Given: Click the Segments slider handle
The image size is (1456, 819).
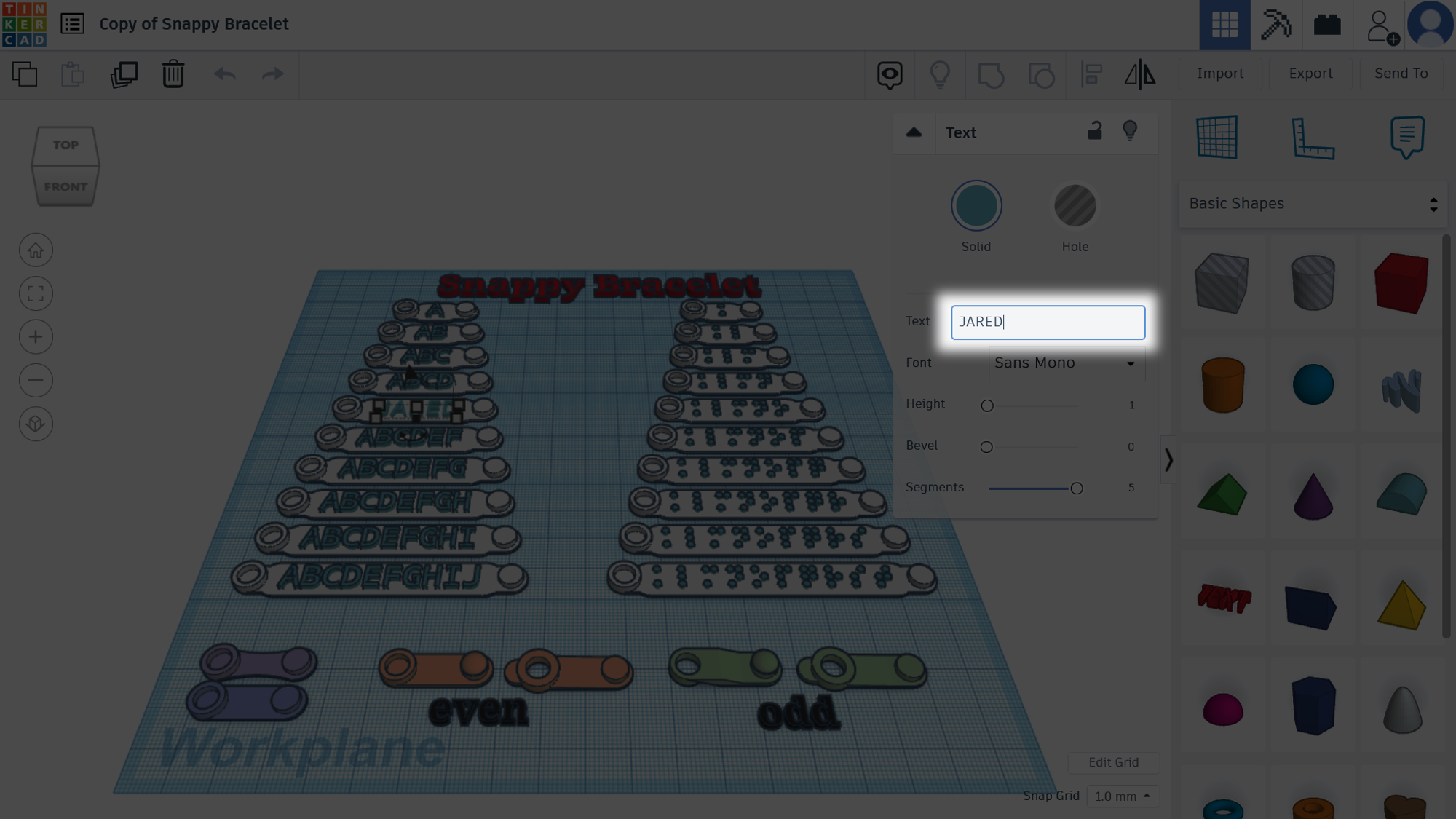Looking at the screenshot, I should click(1076, 488).
